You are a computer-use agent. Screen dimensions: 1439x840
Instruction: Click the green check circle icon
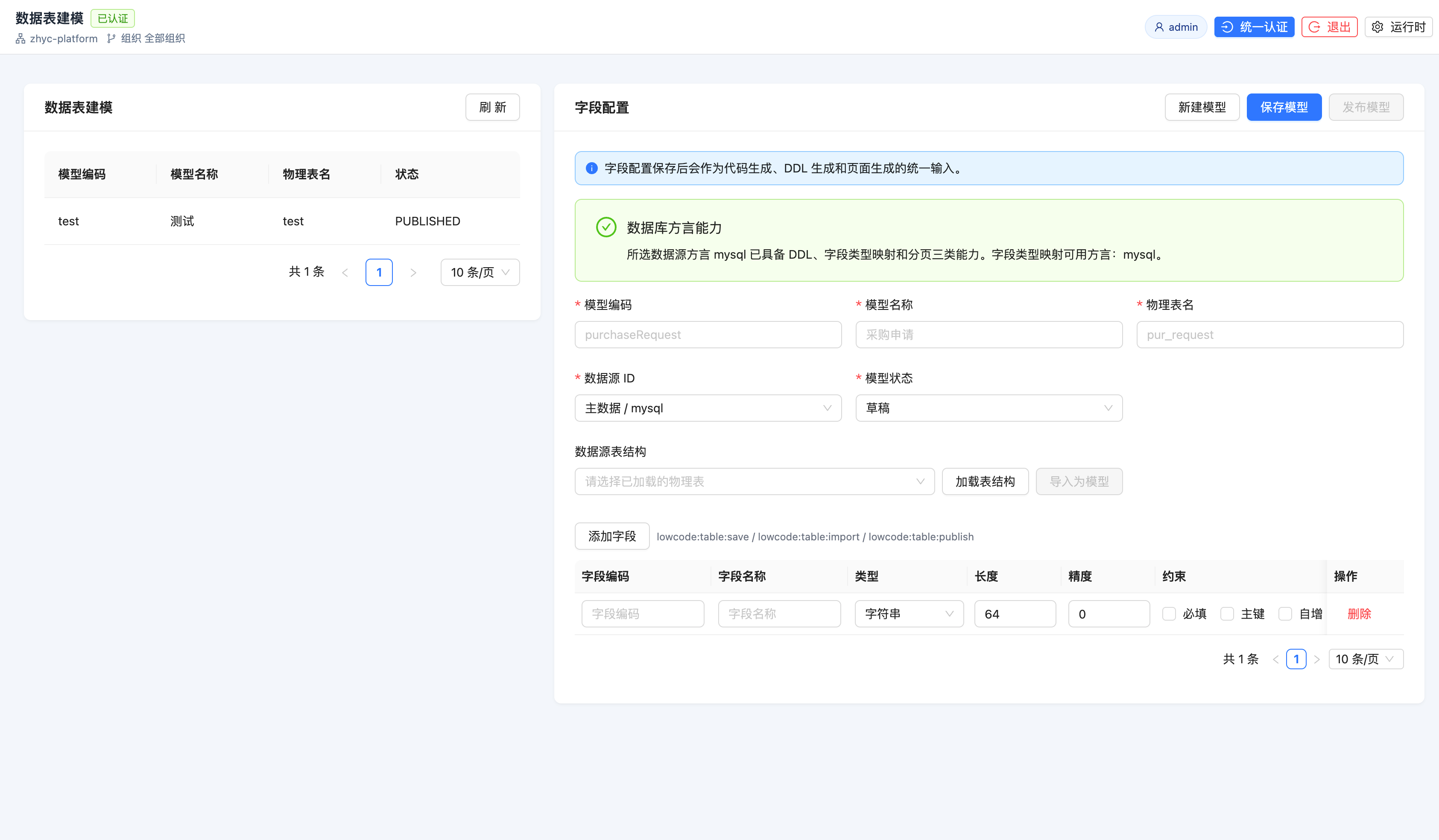pos(606,227)
